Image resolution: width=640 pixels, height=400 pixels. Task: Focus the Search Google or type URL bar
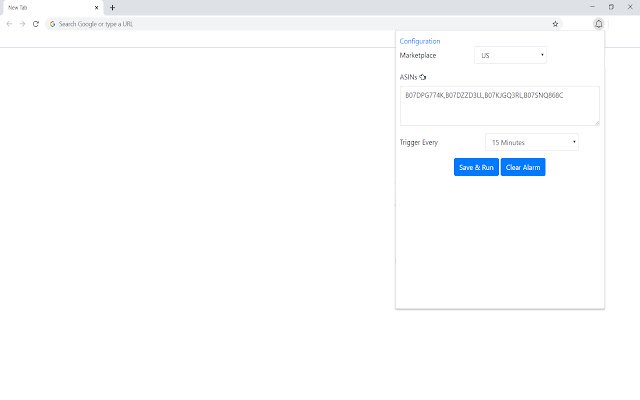[302, 24]
